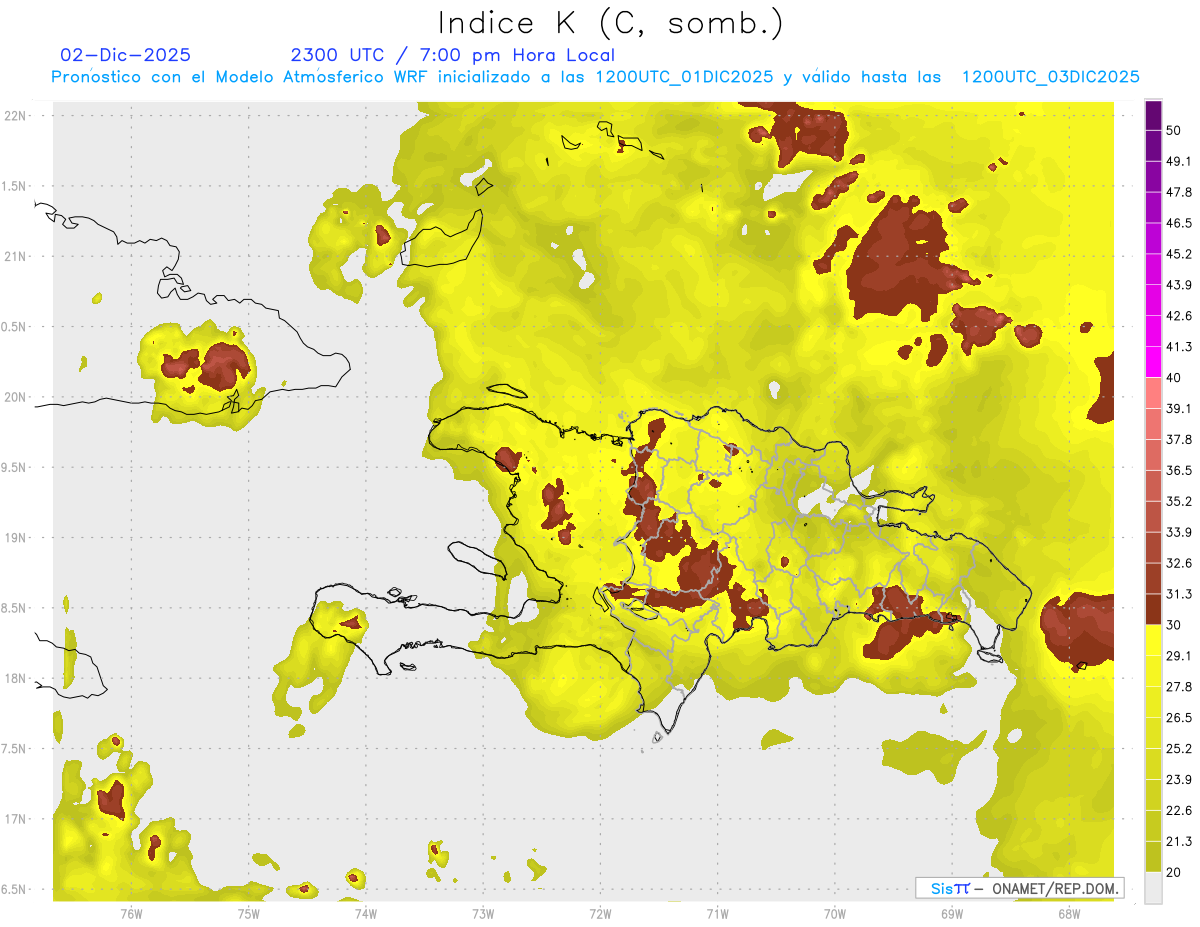Click the title 'Indice K (C, somb.)'

610,24
